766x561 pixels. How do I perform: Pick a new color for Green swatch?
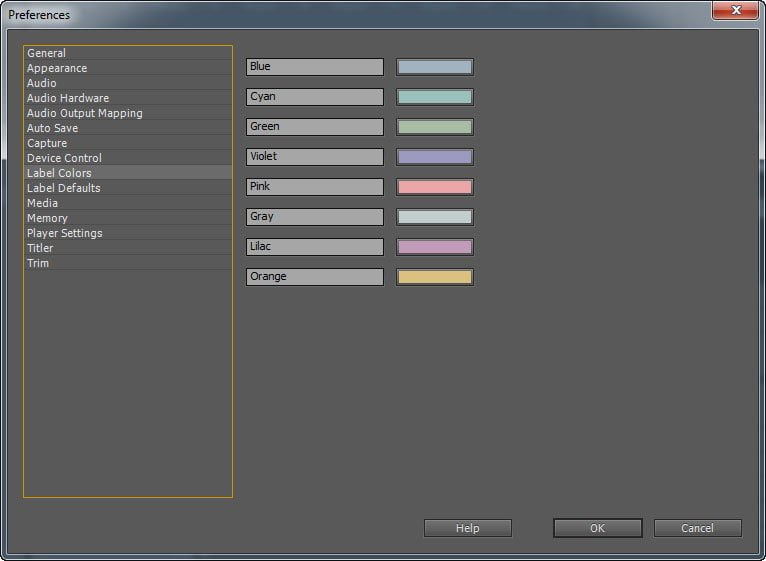tap(435, 127)
